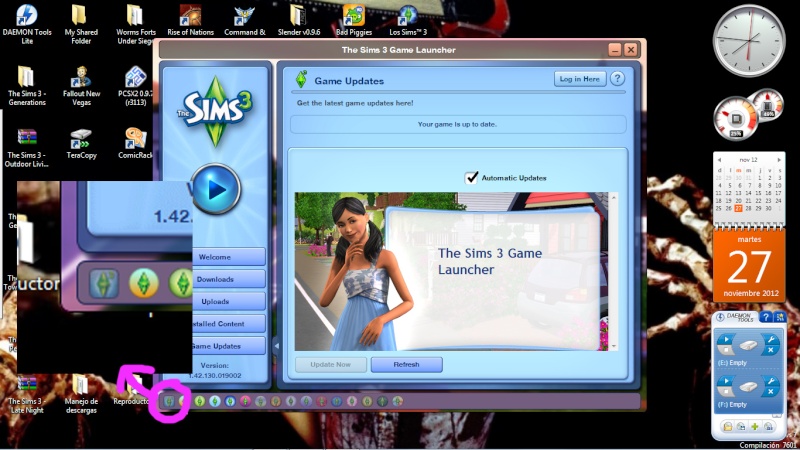Image resolution: width=800 pixels, height=450 pixels.
Task: Open PCSX2 0.9.7 desktop shortcut
Action: (x=135, y=86)
